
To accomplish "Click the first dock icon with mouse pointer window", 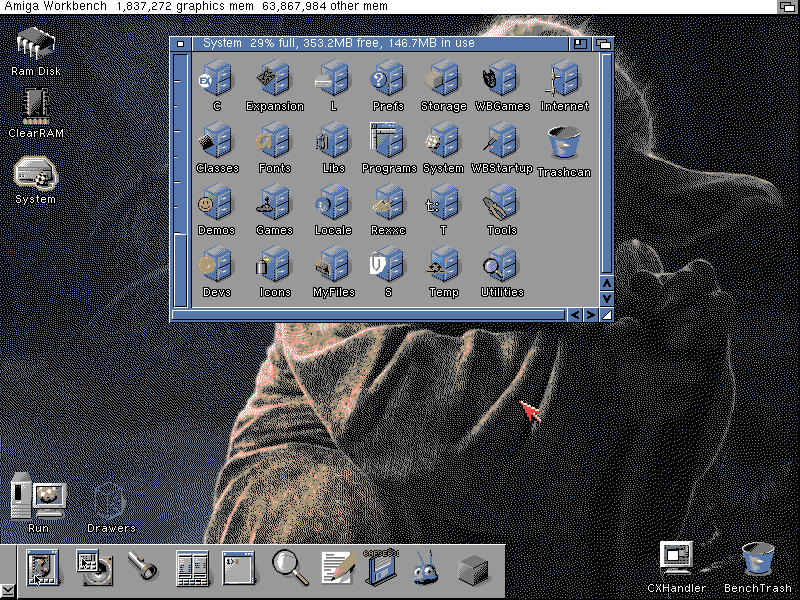I will tap(42, 567).
